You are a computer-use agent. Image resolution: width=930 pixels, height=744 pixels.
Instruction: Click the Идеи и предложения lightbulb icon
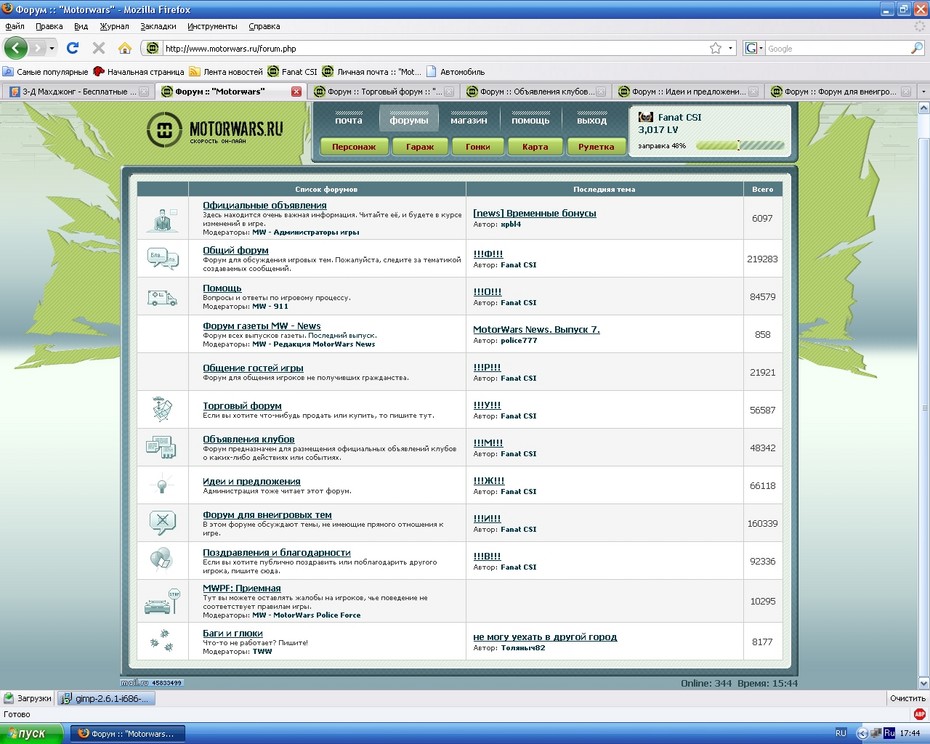pyautogui.click(x=162, y=485)
